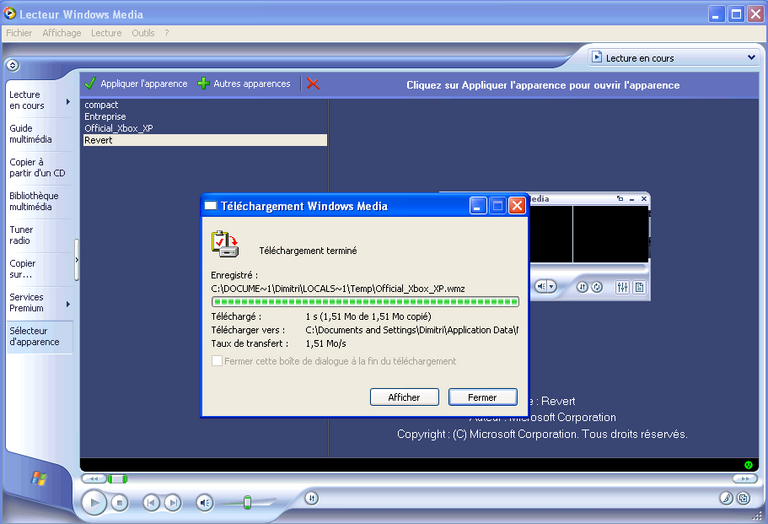The image size is (768, 524).
Task: Open the Affichage menu
Action: tap(62, 33)
